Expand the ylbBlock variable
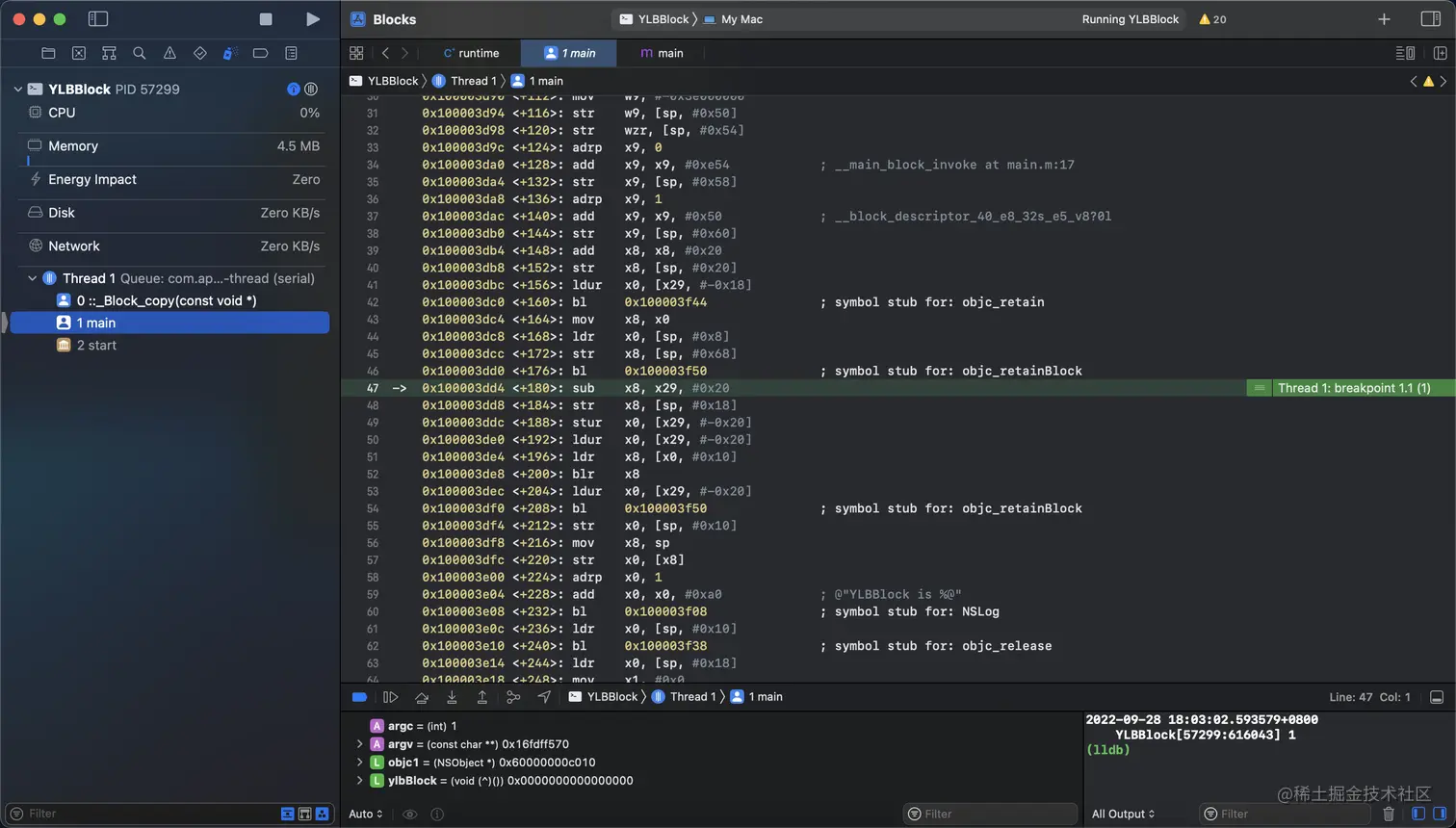The height and width of the screenshot is (828, 1456). click(x=360, y=781)
